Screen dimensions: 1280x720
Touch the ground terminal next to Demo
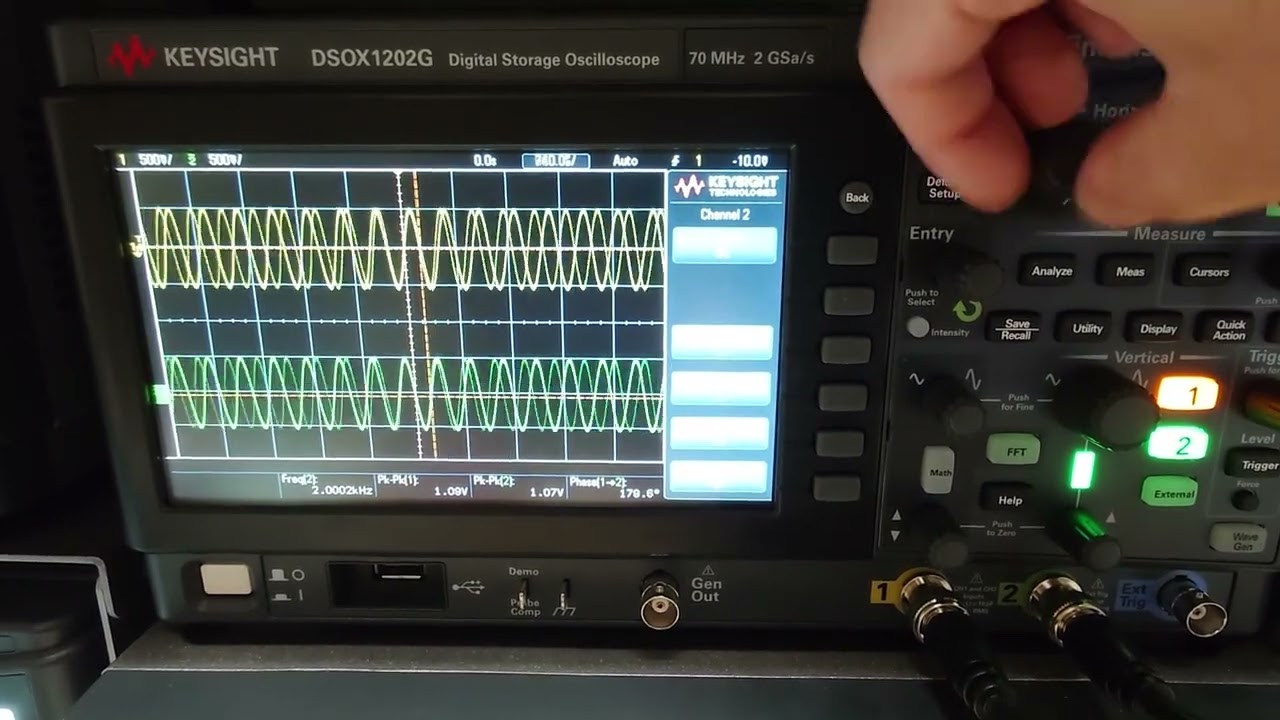pyautogui.click(x=566, y=596)
